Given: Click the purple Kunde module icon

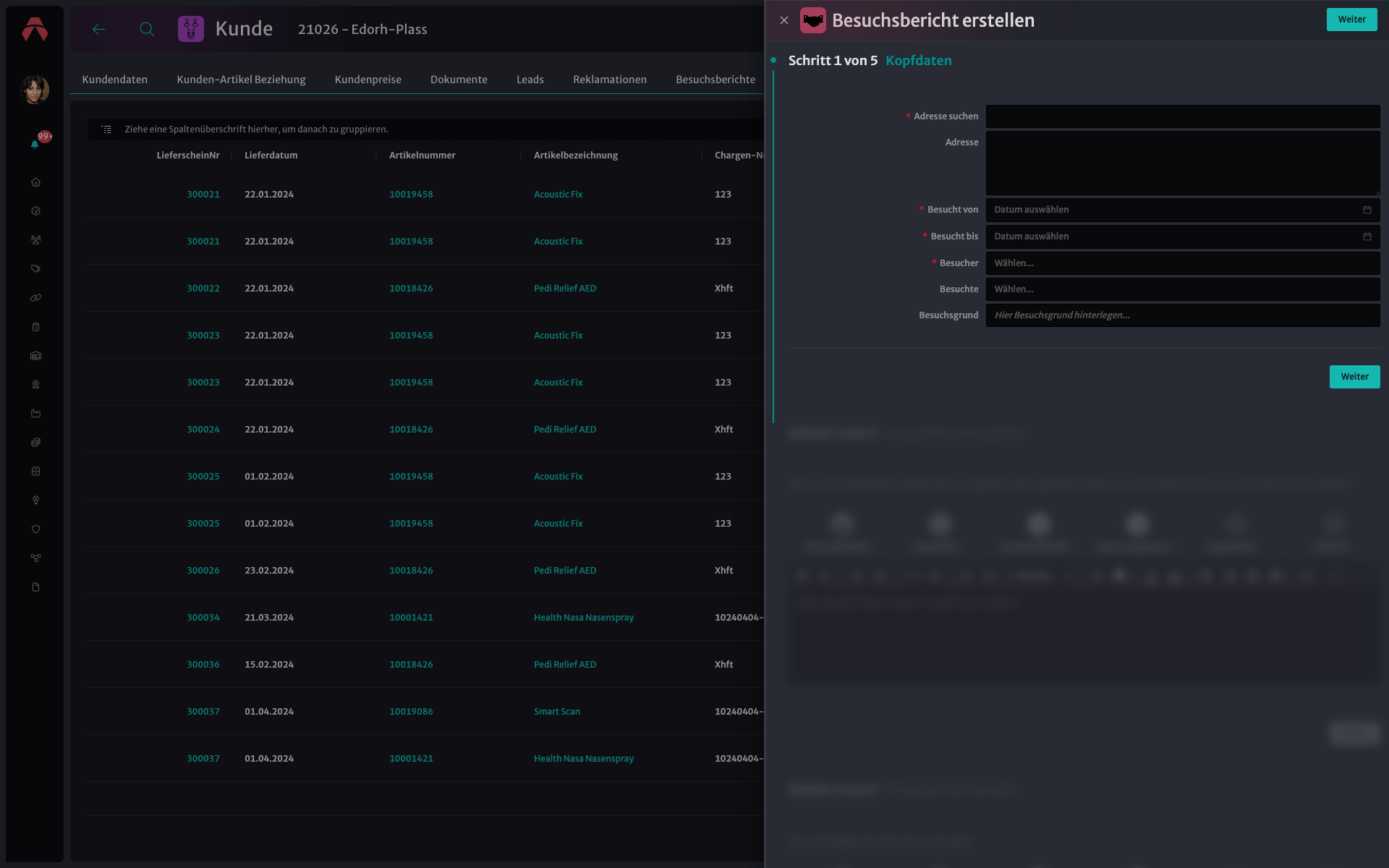Looking at the screenshot, I should coord(191,29).
